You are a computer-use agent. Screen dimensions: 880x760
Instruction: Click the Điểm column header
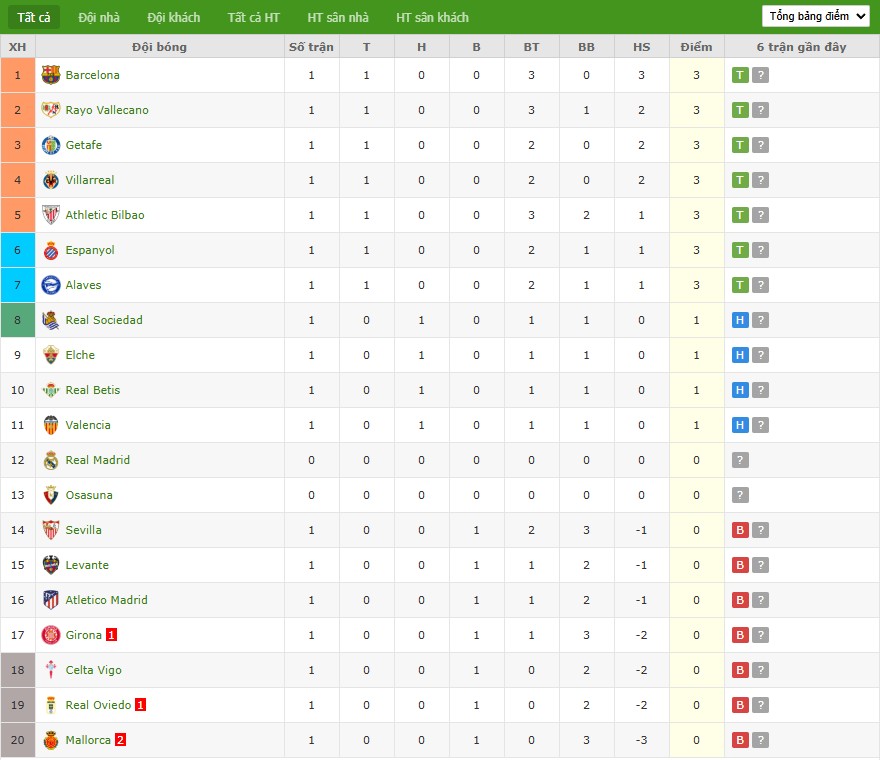pyautogui.click(x=696, y=47)
